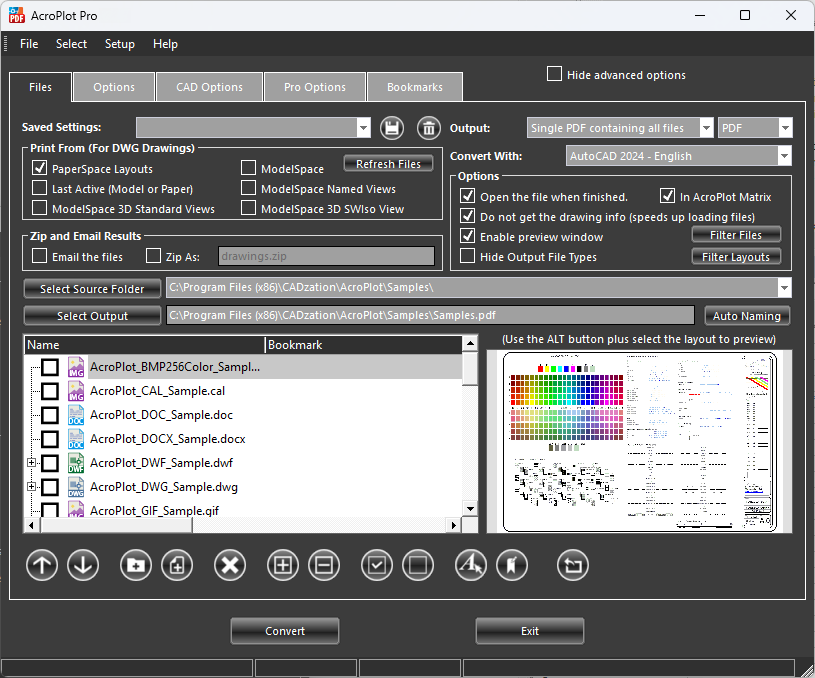Expand the AcroPlot_DWG_Sample.dwg tree node
Screen dimensions: 815x678
coord(32,487)
